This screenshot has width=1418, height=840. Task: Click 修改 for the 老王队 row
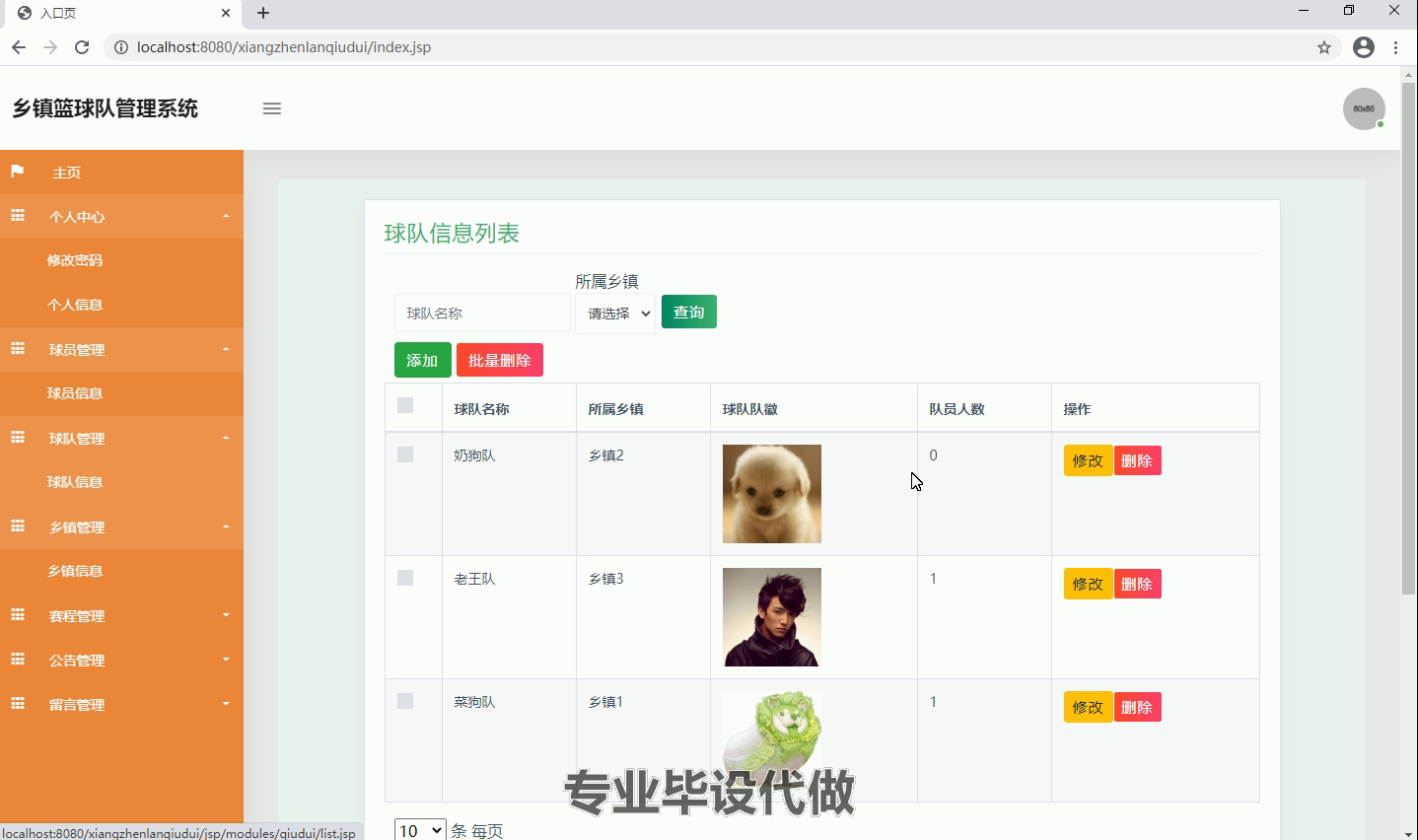(1089, 584)
